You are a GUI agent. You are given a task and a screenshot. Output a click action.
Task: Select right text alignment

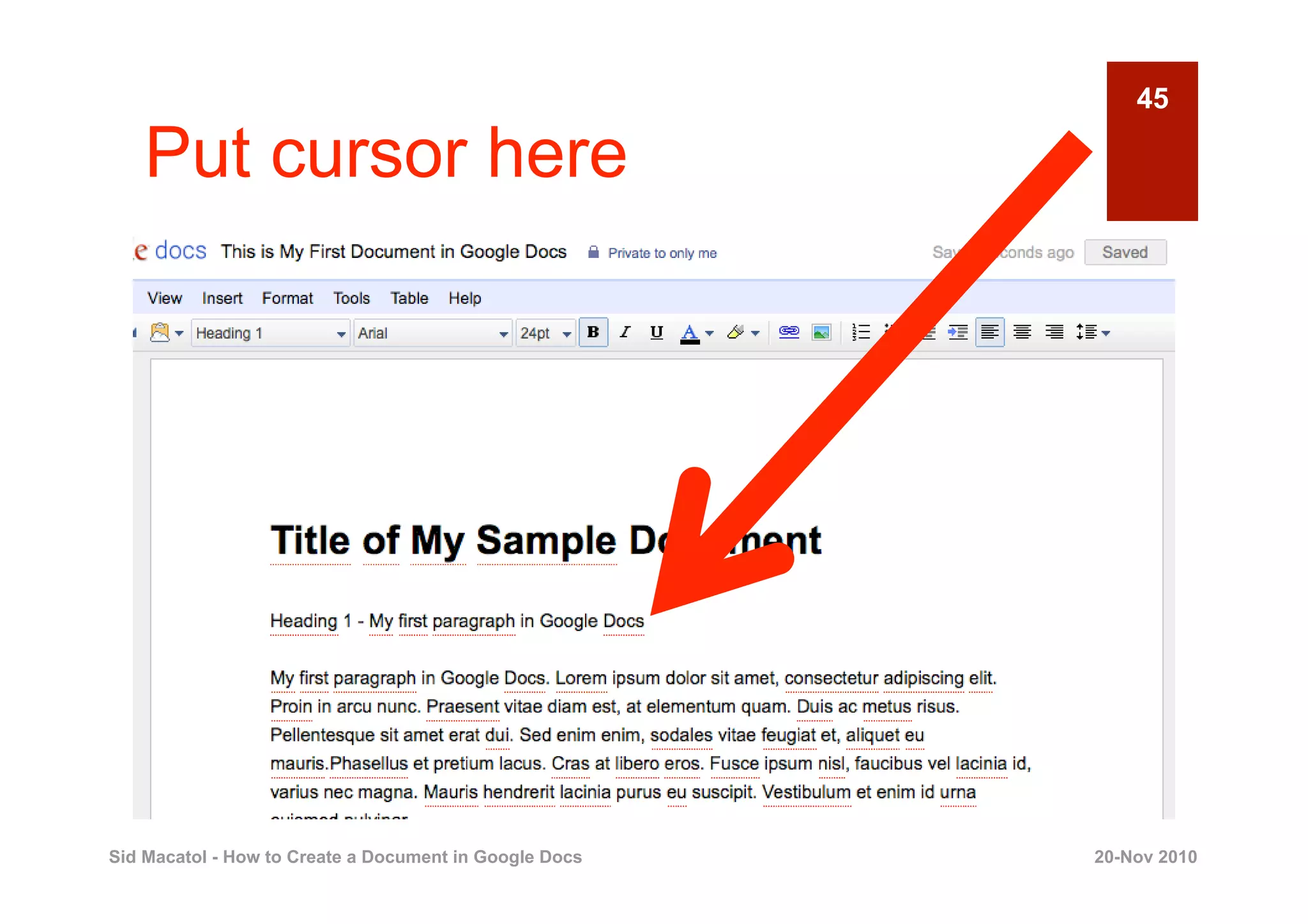[x=1054, y=332]
